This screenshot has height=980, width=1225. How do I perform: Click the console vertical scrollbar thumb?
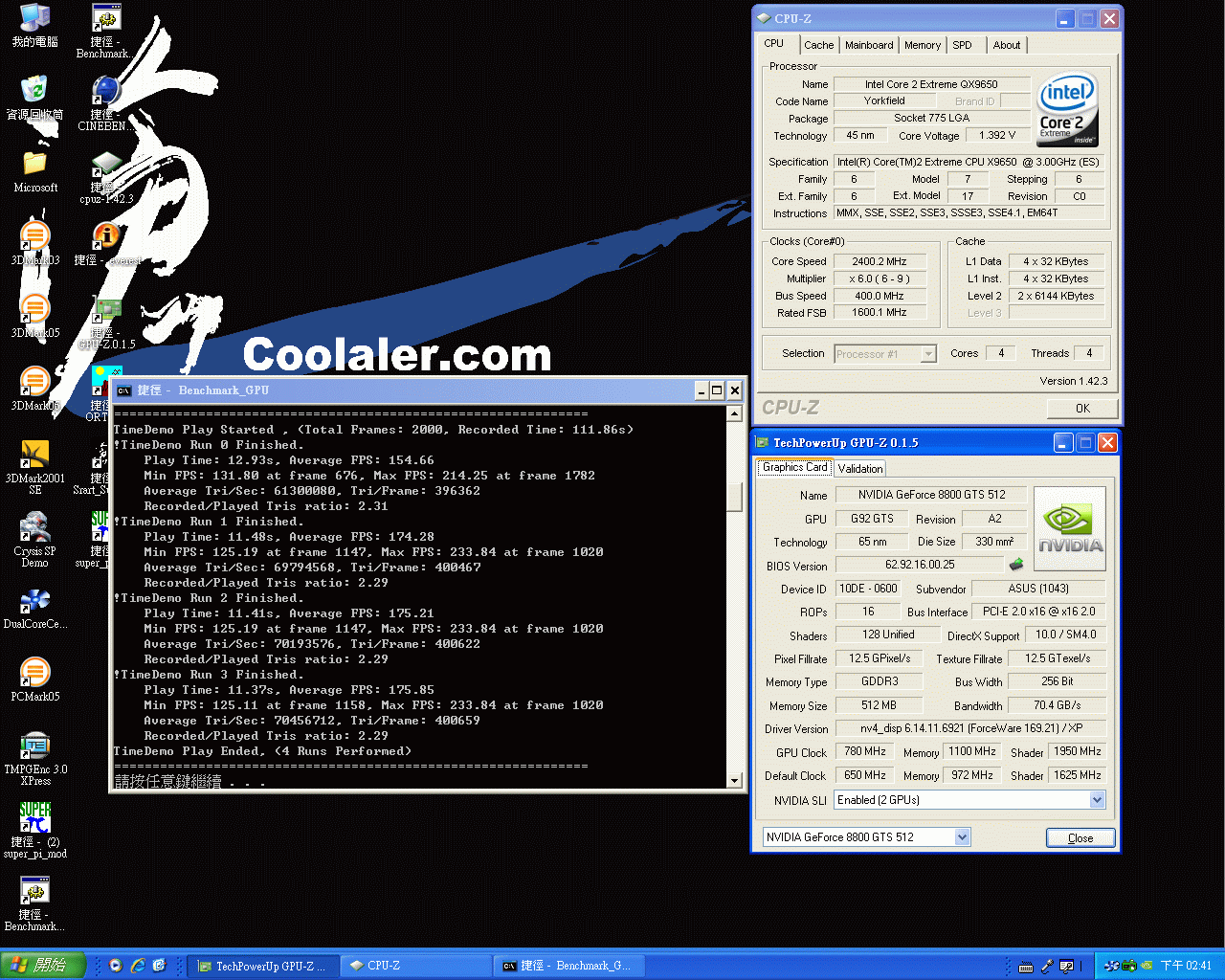click(734, 497)
